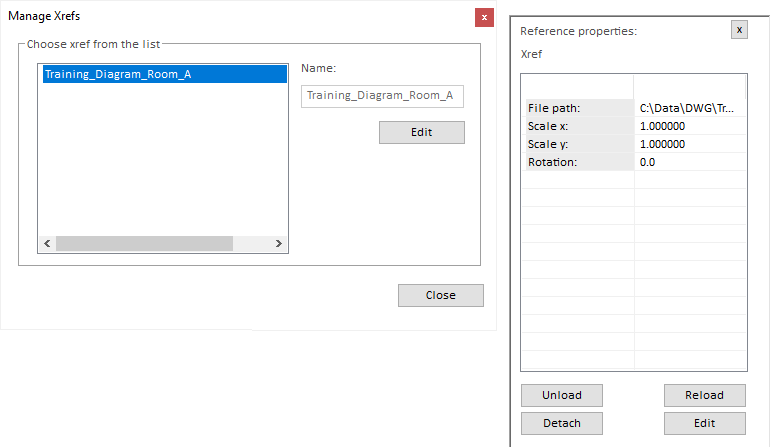
Task: Click the Name text field
Action: coord(382,96)
